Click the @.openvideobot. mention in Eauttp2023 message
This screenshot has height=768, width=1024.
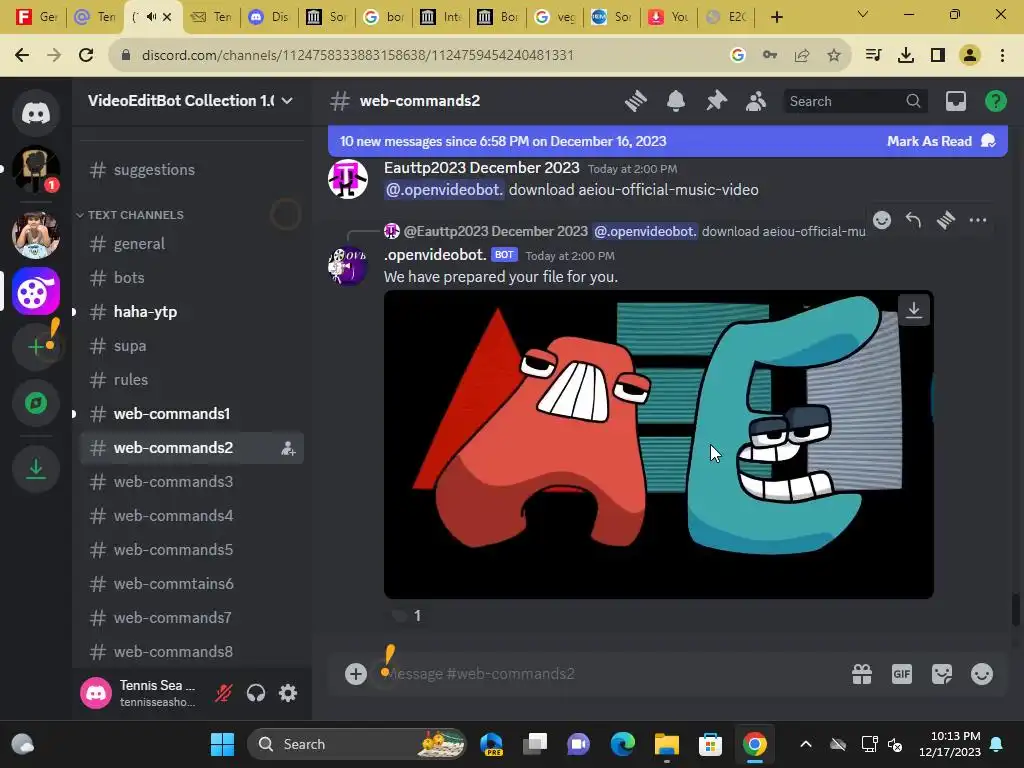(x=444, y=190)
